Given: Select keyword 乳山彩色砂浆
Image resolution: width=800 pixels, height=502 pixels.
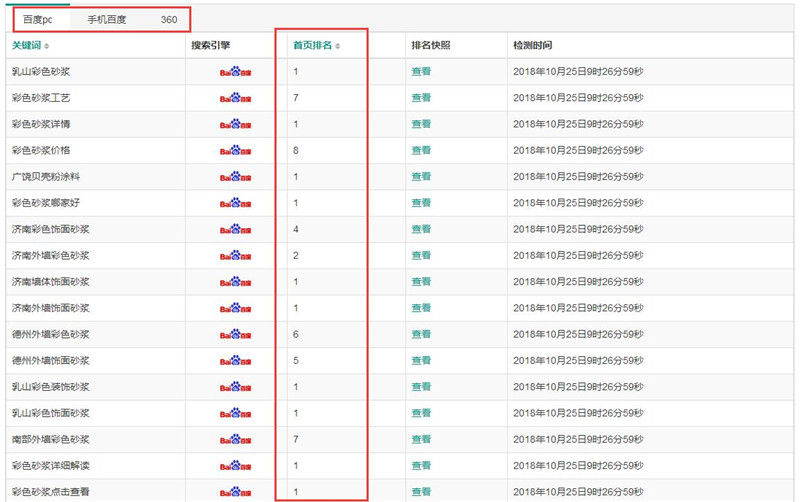Looking at the screenshot, I should click(x=41, y=71).
